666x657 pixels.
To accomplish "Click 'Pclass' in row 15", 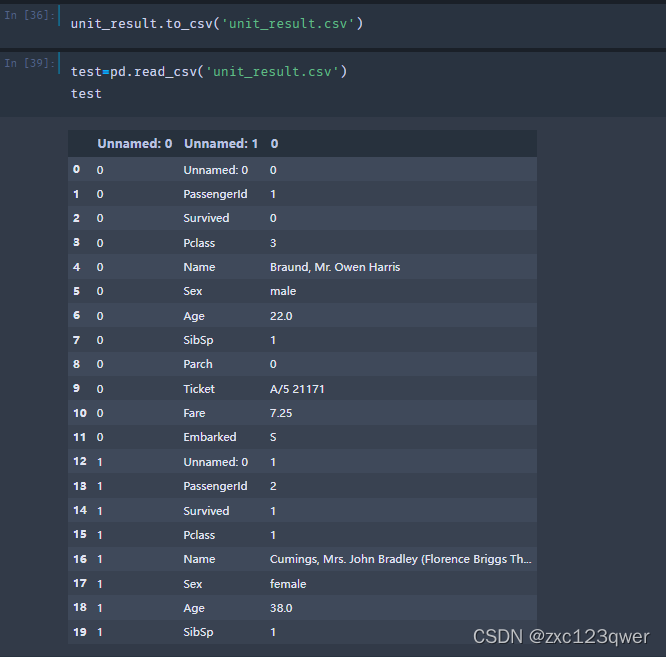I will 199,535.
